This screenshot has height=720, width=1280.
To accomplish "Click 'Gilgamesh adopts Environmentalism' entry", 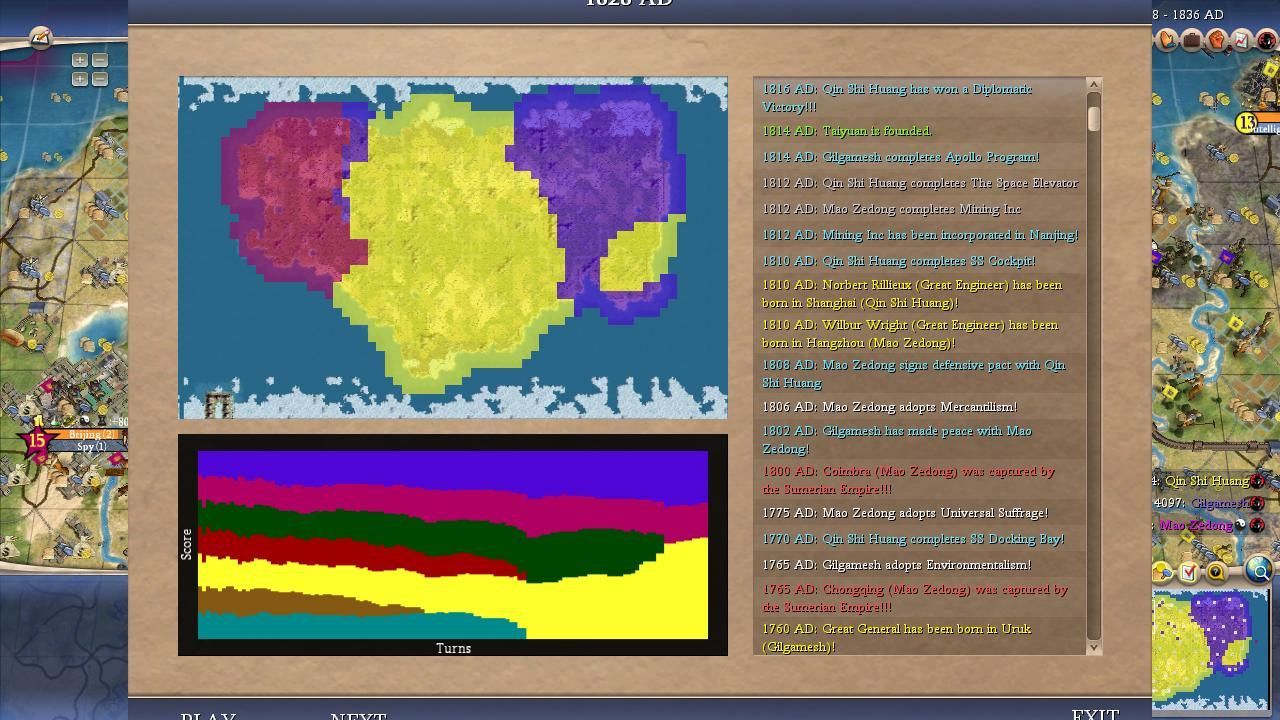I will pos(920,565).
